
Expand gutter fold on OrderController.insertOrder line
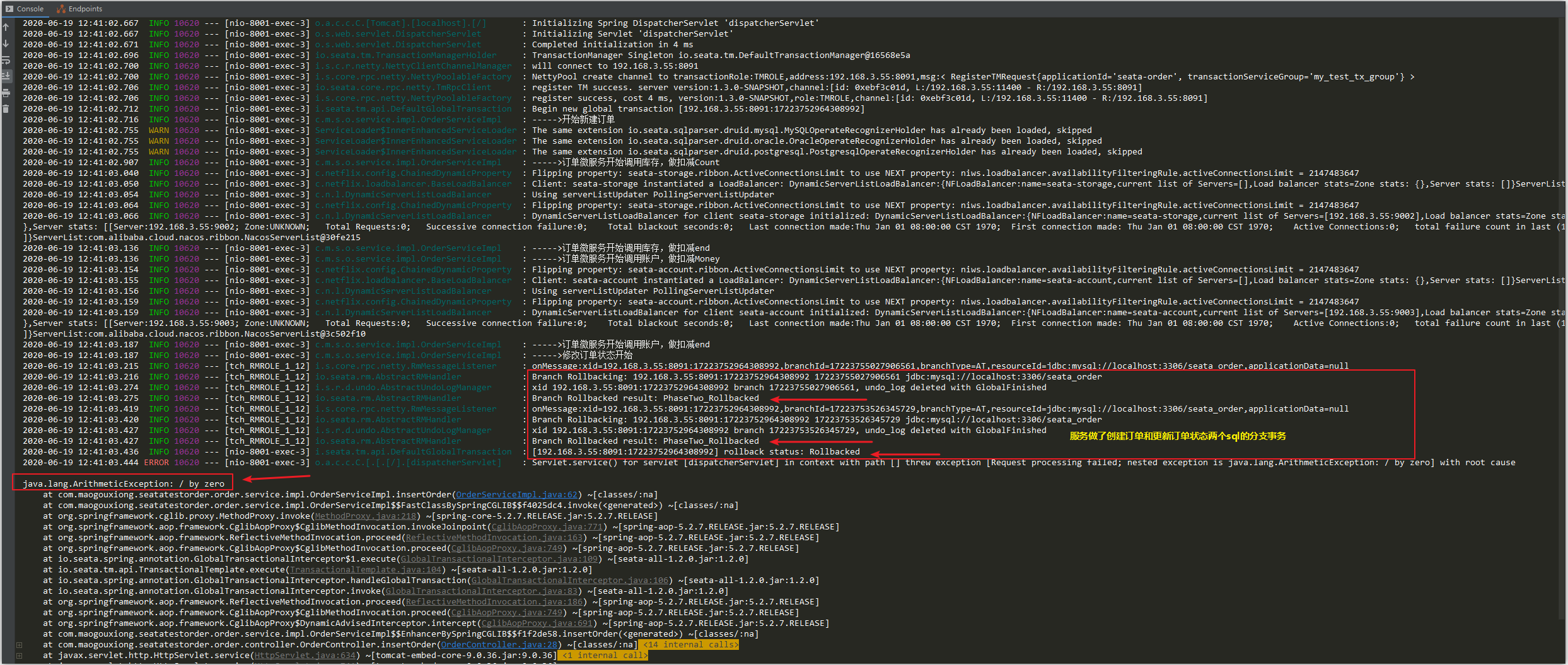tap(20, 645)
